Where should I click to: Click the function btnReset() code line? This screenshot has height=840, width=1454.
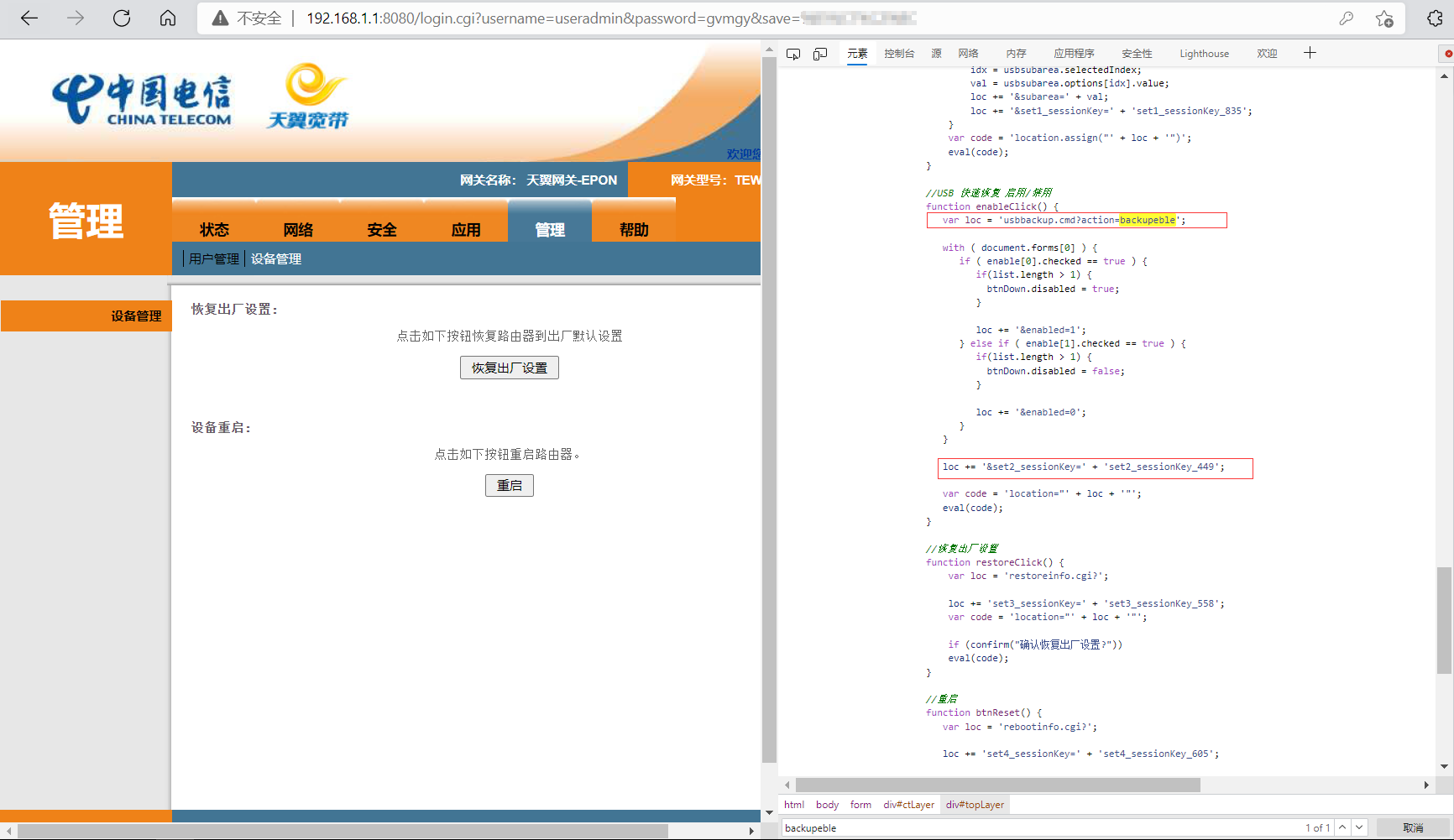pyautogui.click(x=984, y=712)
